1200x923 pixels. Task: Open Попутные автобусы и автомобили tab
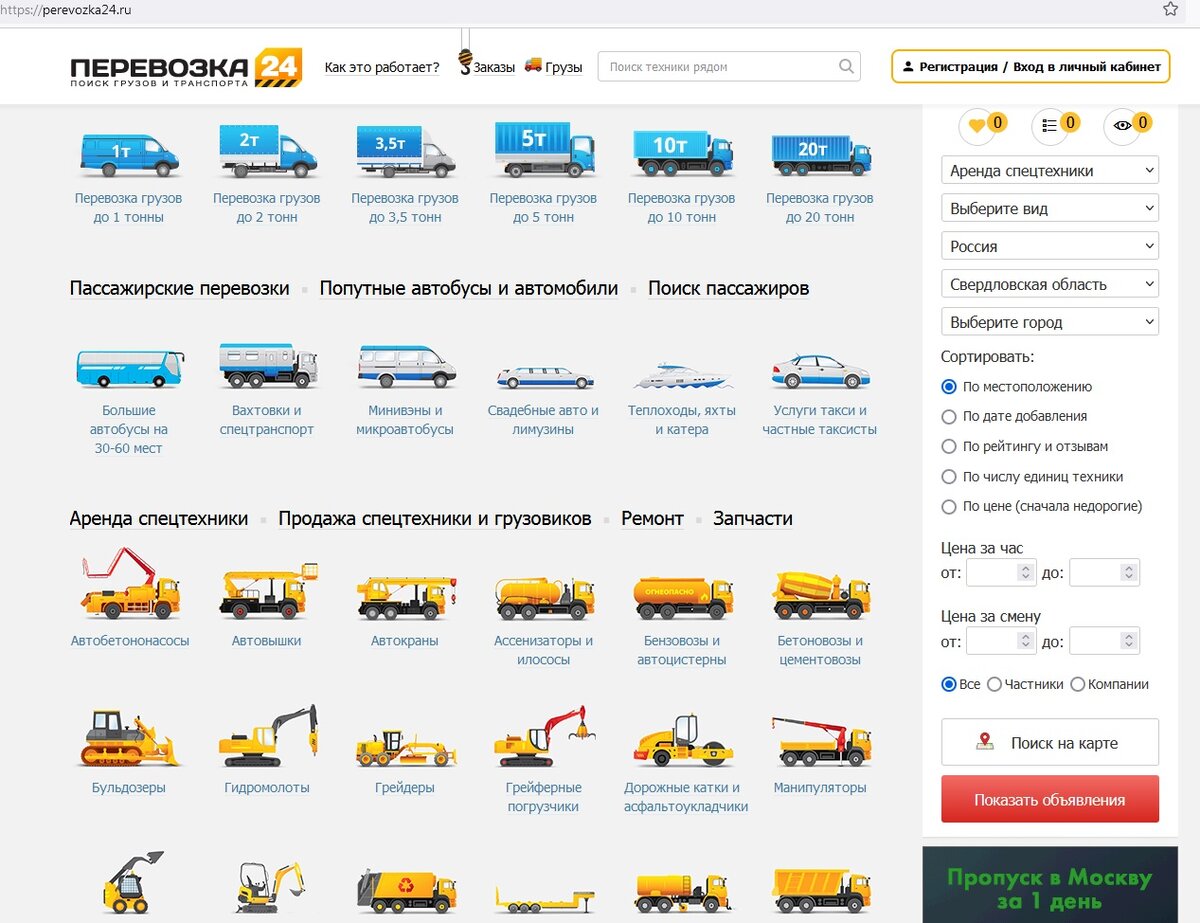468,288
